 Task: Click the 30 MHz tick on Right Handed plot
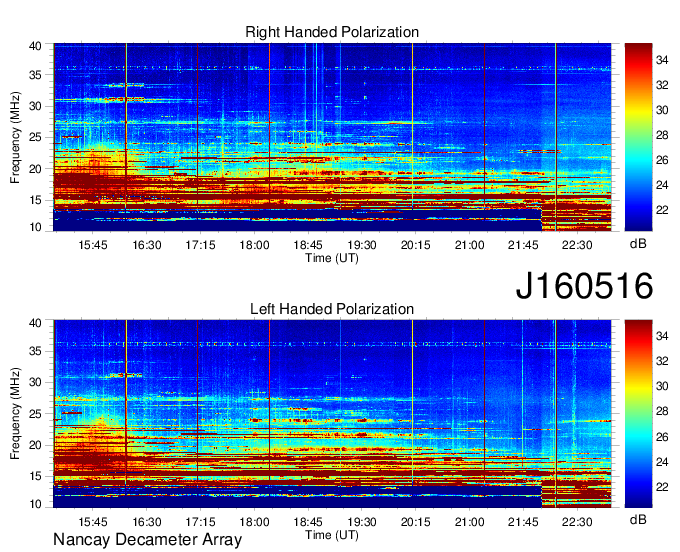[x=36, y=106]
